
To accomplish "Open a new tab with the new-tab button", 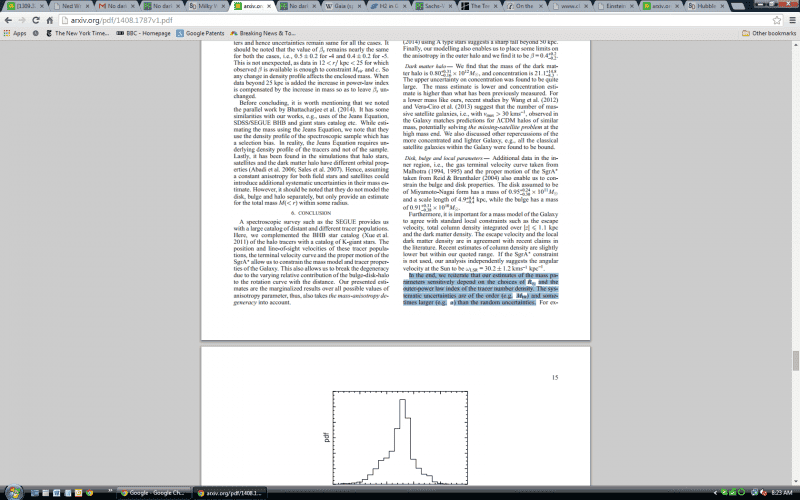I will [x=738, y=6].
